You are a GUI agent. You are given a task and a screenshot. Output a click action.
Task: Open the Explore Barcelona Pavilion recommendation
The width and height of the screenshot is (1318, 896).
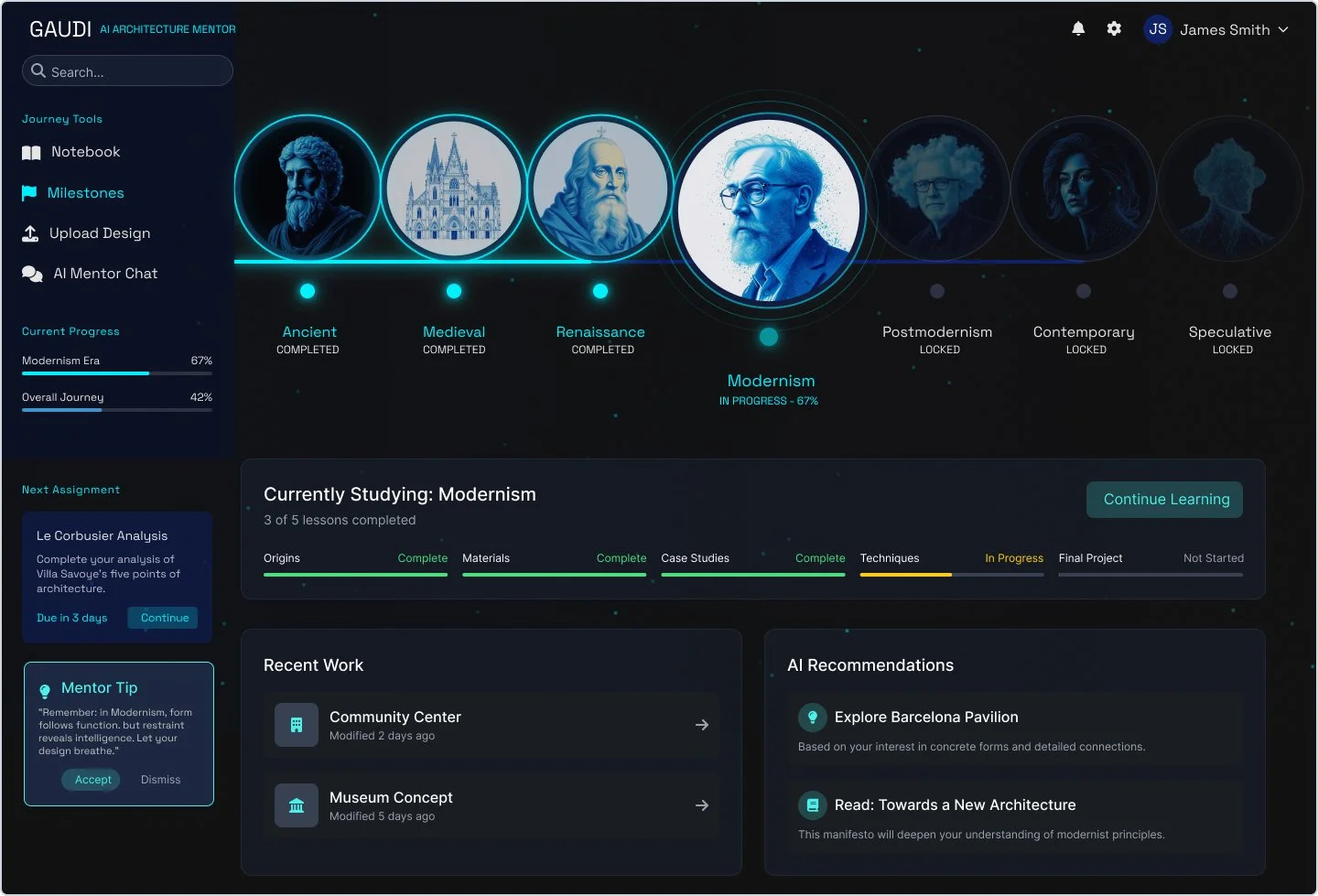1015,730
